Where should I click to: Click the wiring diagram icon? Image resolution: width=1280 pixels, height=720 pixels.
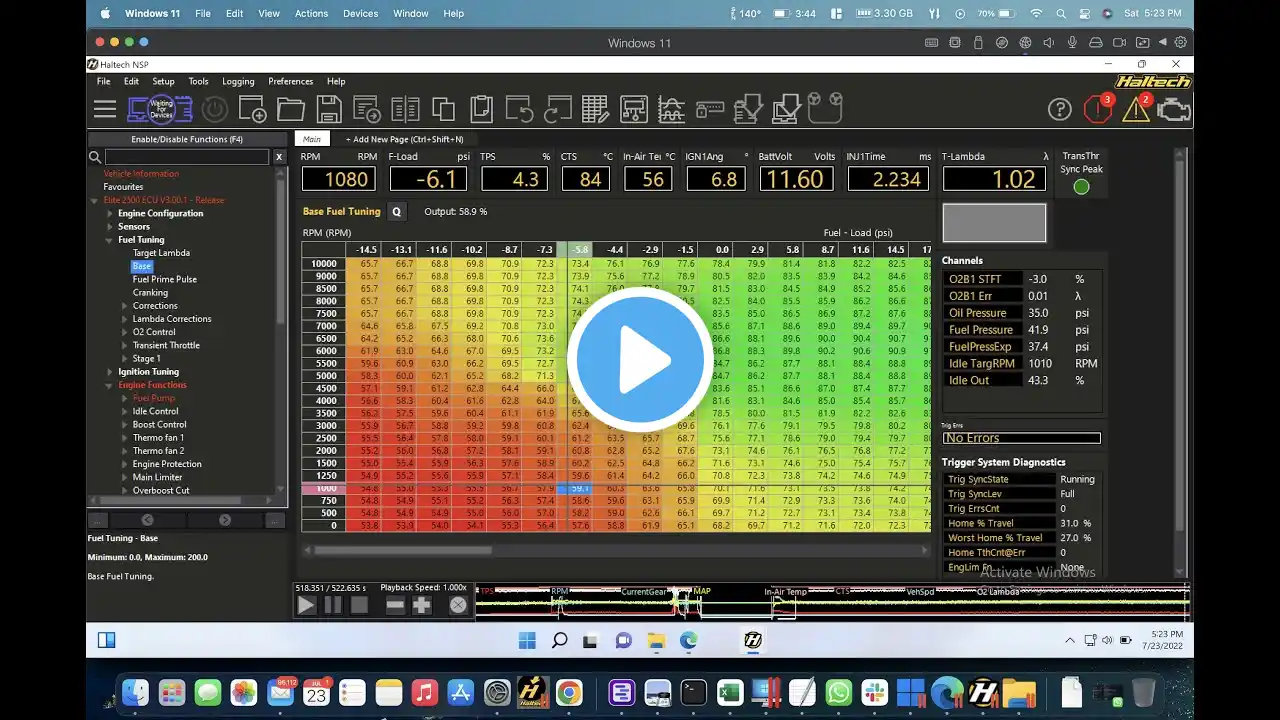click(x=634, y=109)
